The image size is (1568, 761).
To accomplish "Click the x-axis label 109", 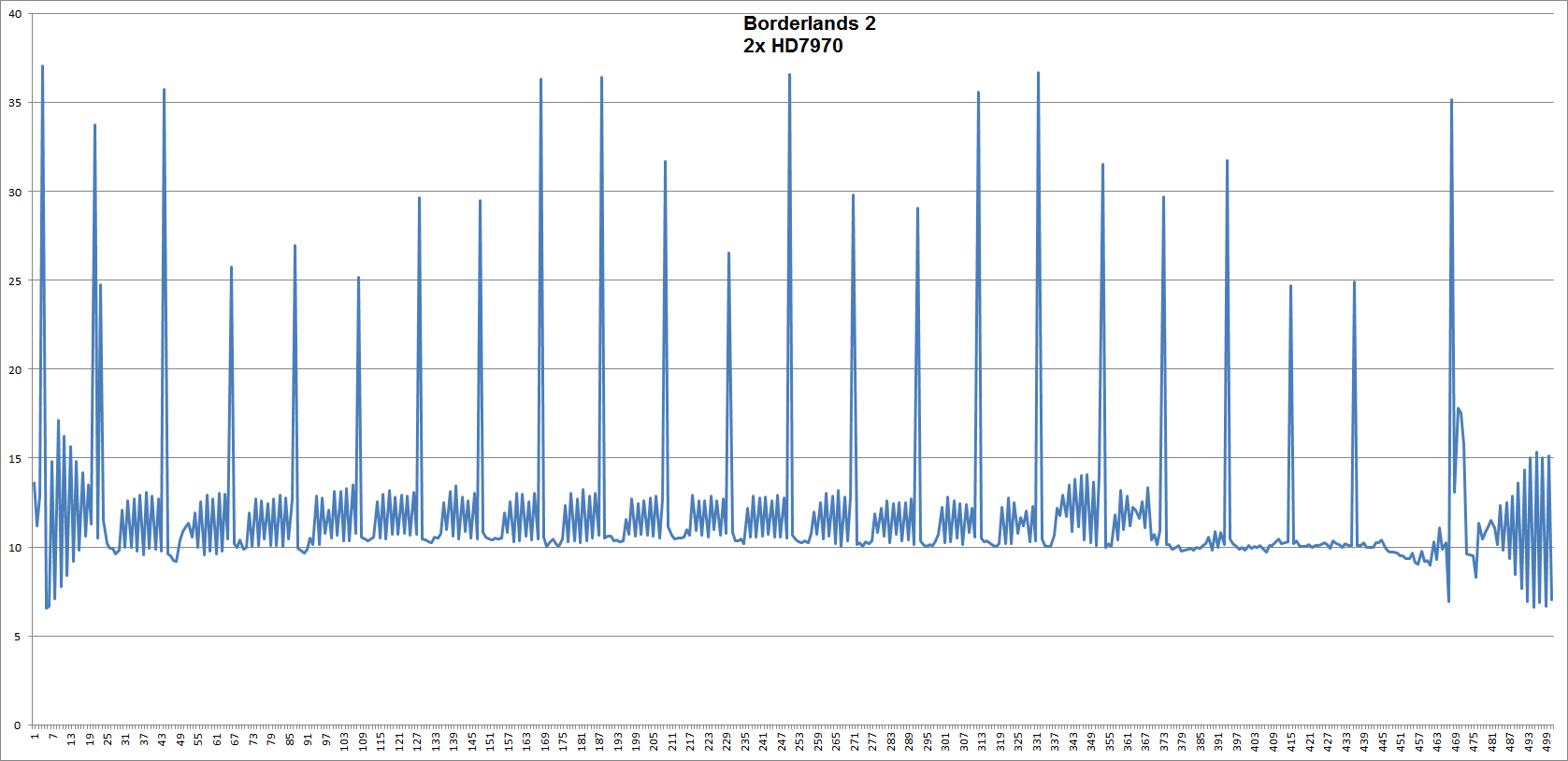I will tap(363, 741).
